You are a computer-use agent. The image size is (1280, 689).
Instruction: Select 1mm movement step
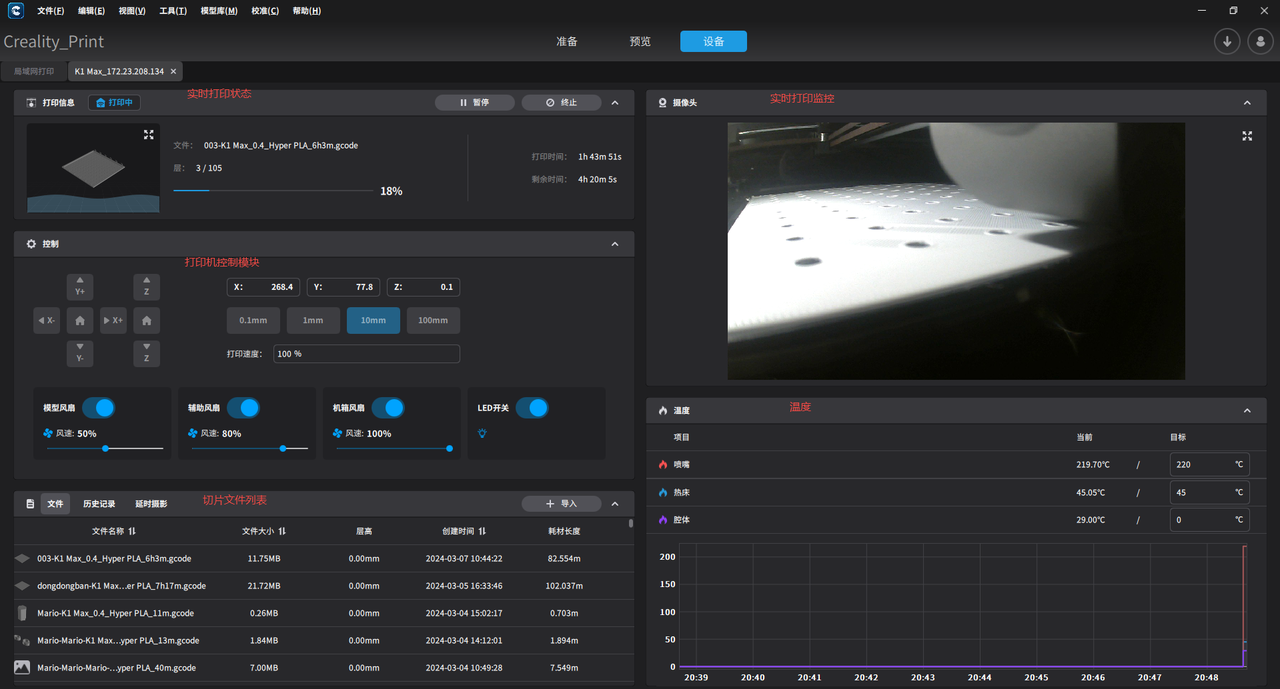pos(313,320)
